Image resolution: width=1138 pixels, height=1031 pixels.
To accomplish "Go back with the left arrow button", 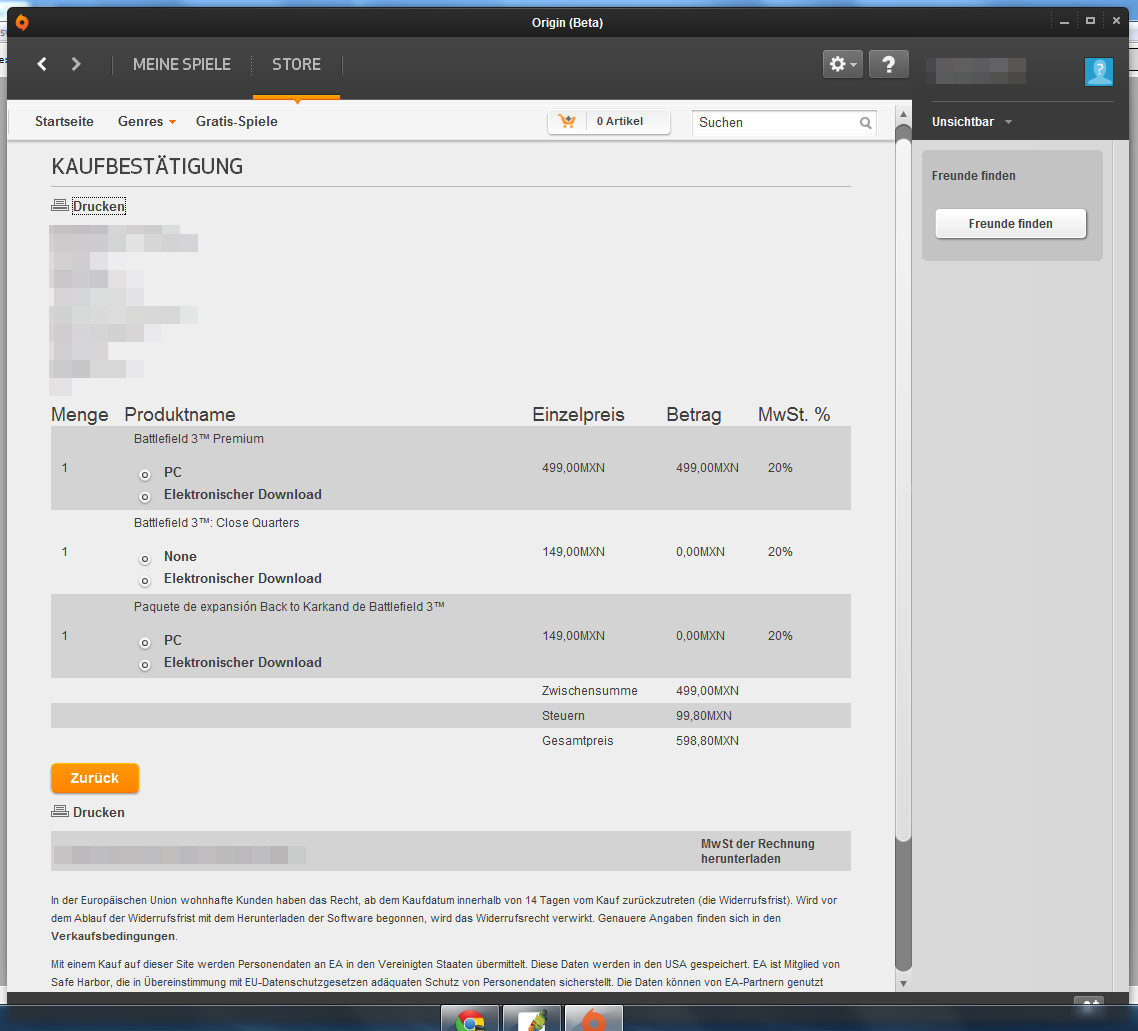I will (x=42, y=64).
